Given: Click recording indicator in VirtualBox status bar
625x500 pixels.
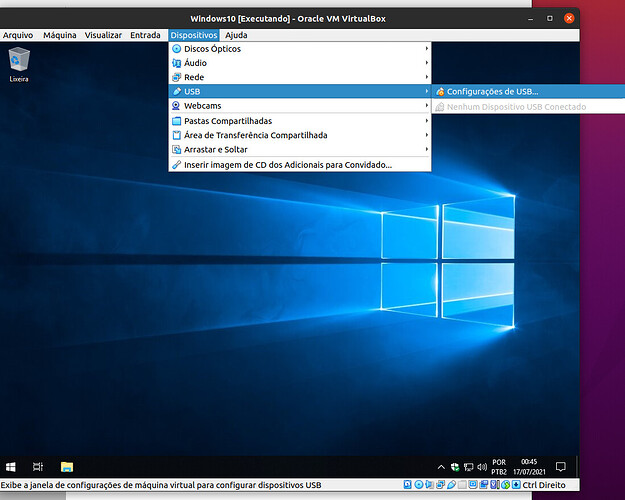Looking at the screenshot, I should [484, 485].
